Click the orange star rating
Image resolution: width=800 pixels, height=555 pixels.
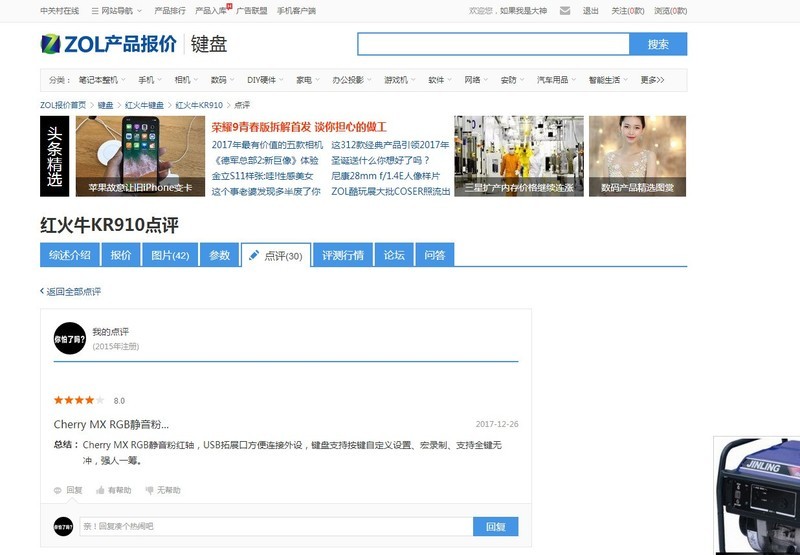coord(73,400)
